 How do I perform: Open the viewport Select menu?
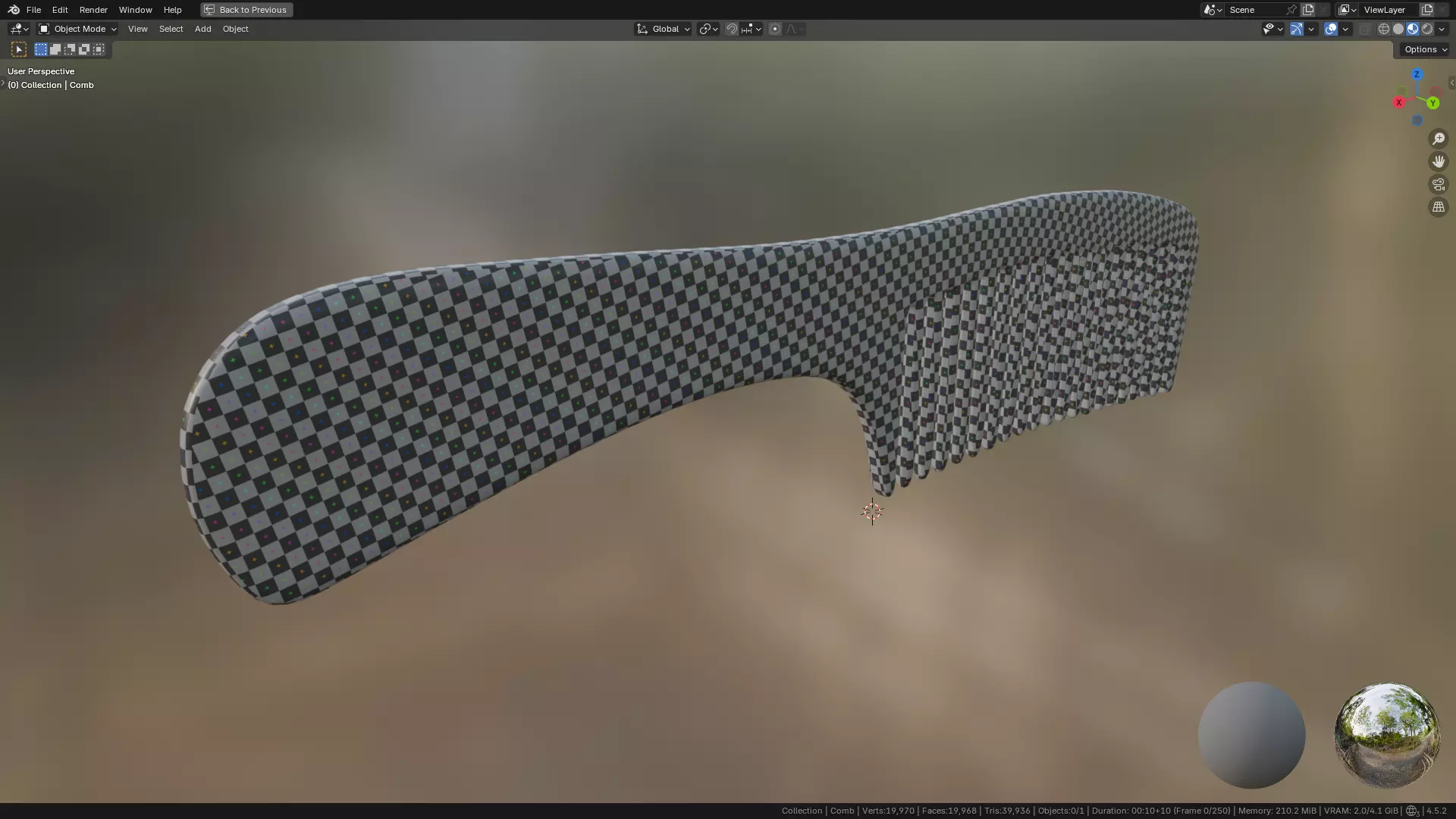pyautogui.click(x=171, y=29)
